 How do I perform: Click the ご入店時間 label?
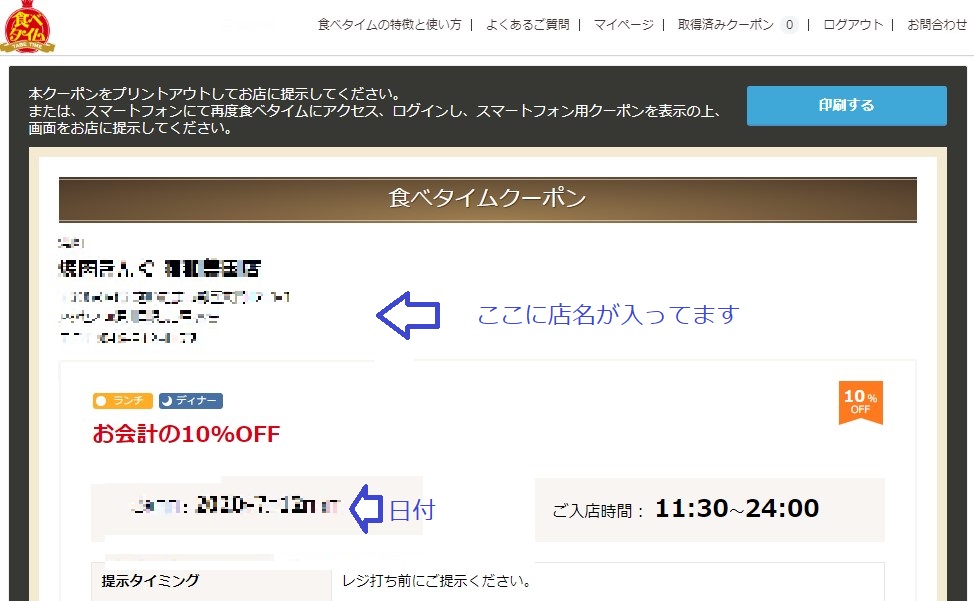[598, 510]
